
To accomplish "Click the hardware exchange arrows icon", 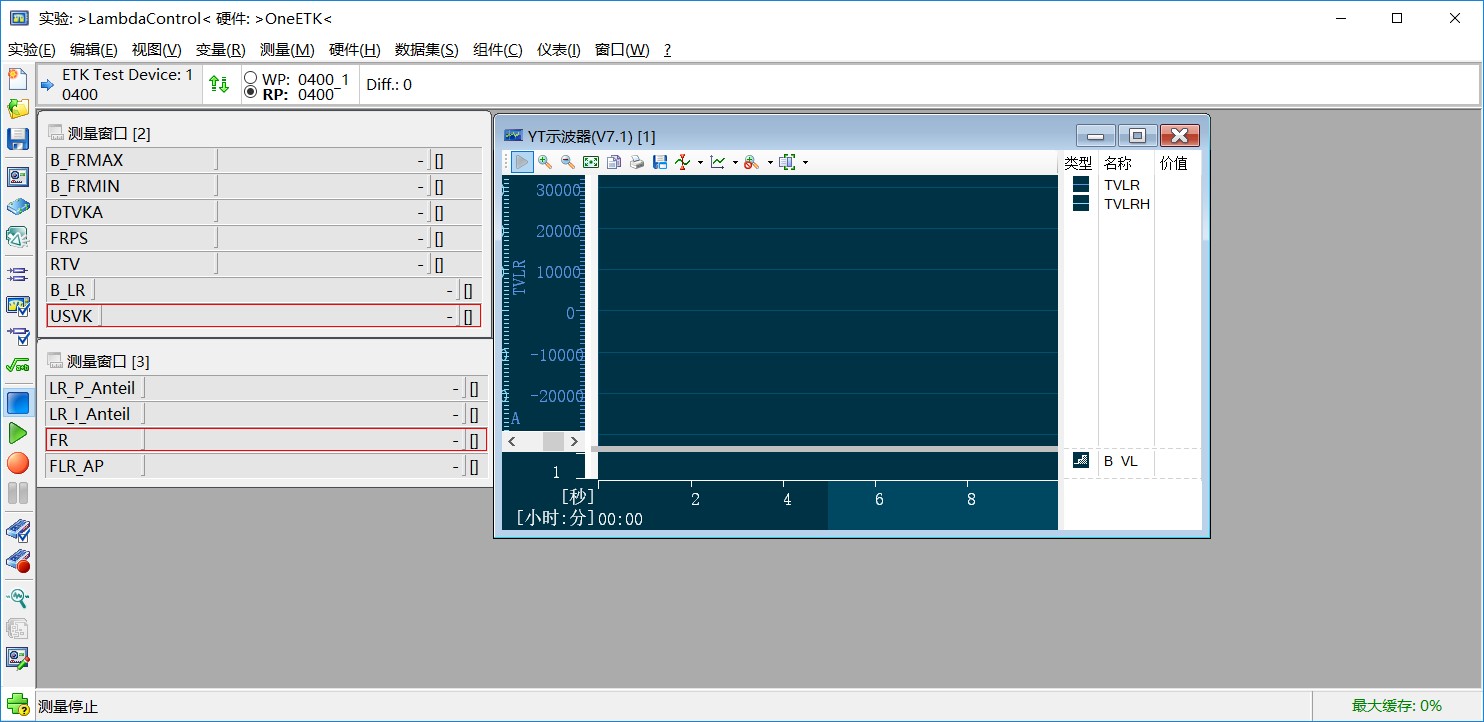I will click(x=220, y=83).
